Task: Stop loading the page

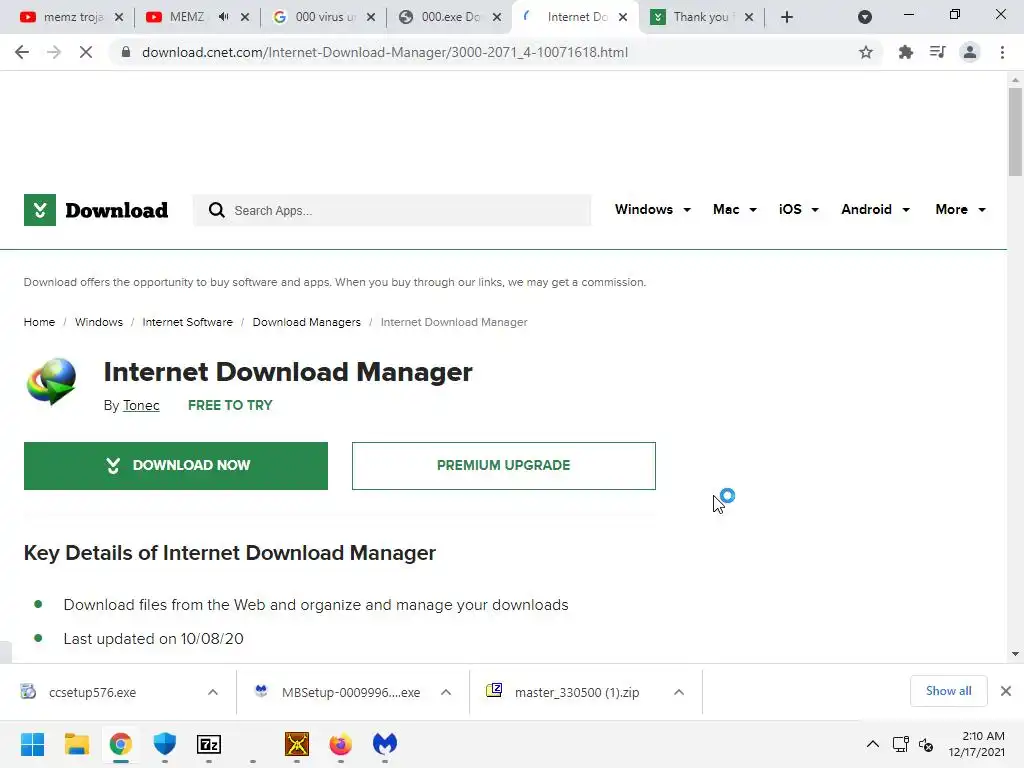Action: tap(86, 52)
